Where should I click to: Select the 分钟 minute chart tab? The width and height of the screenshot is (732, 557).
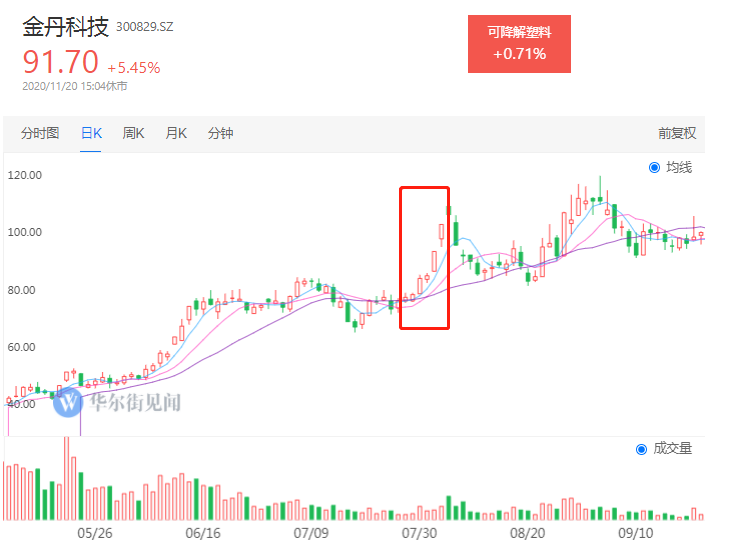pyautogui.click(x=220, y=133)
